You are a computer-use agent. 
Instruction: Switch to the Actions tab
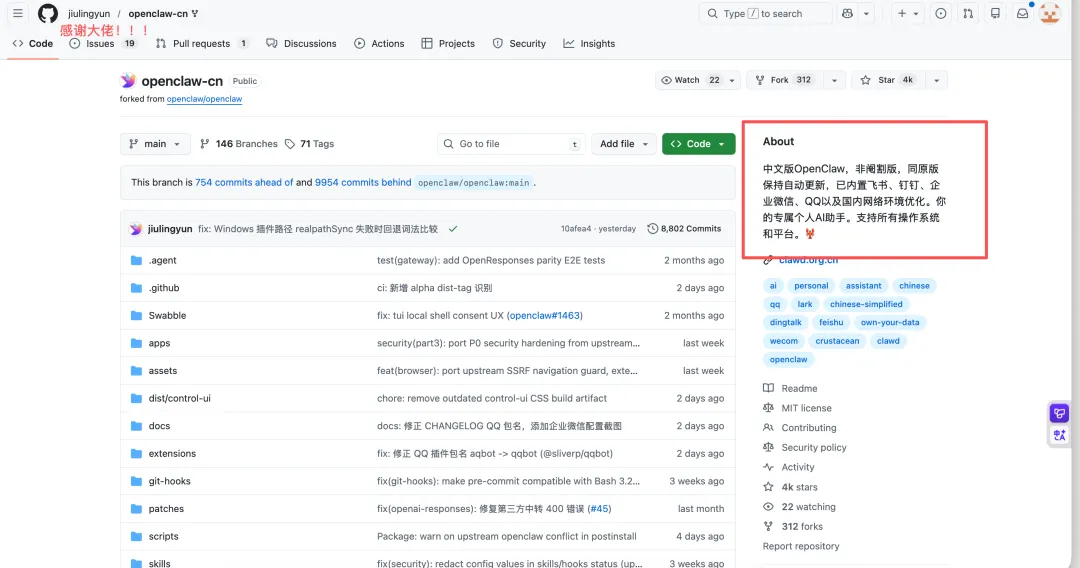pos(380,43)
